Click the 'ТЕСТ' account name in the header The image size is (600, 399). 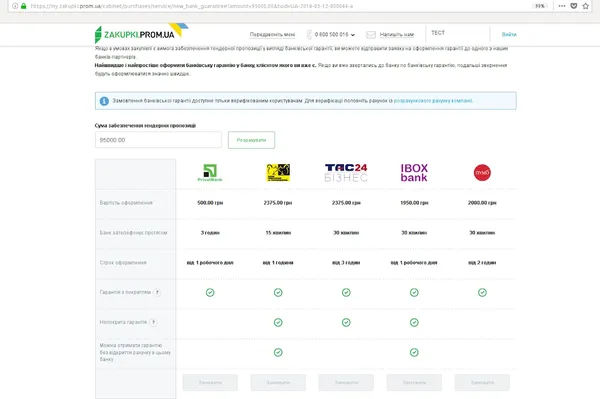438,33
